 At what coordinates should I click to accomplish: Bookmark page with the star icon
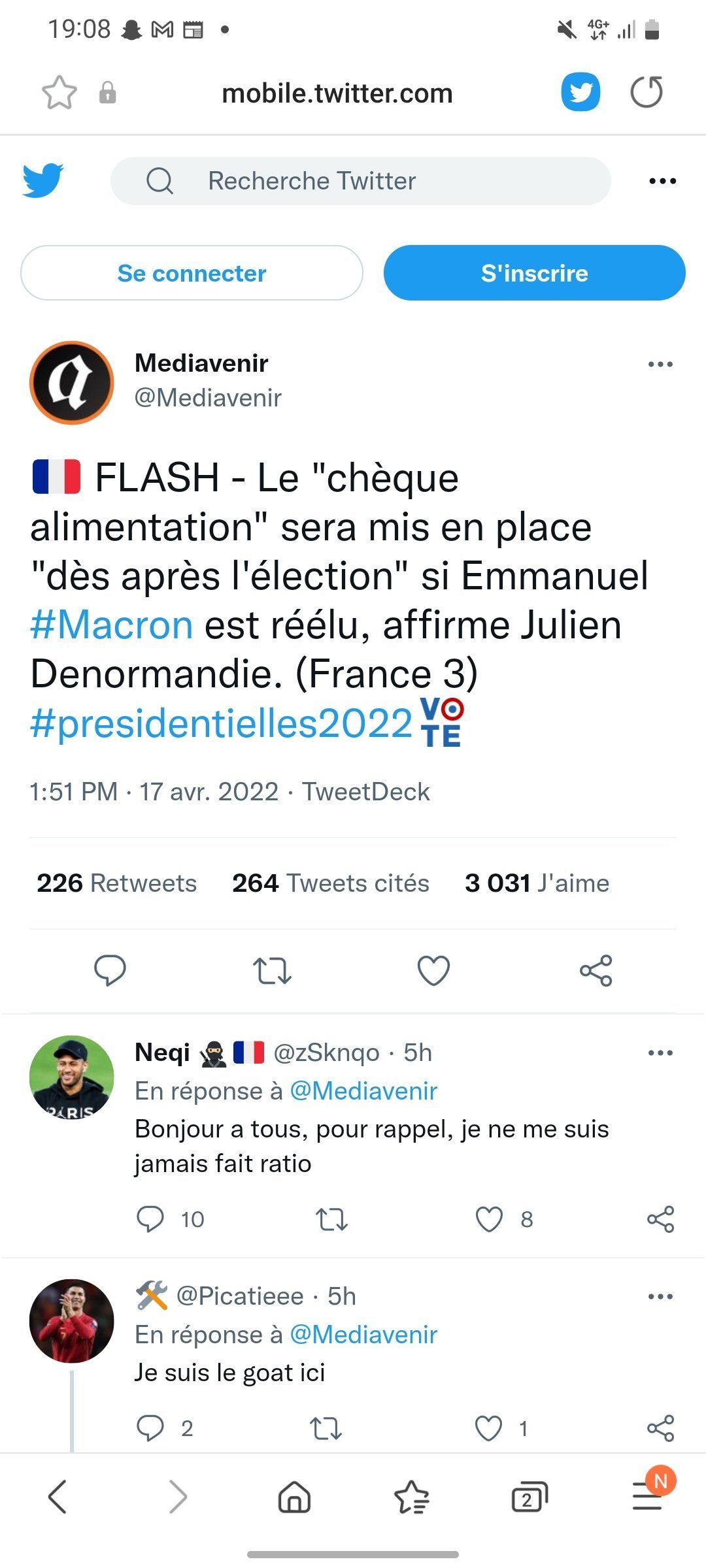(x=59, y=92)
